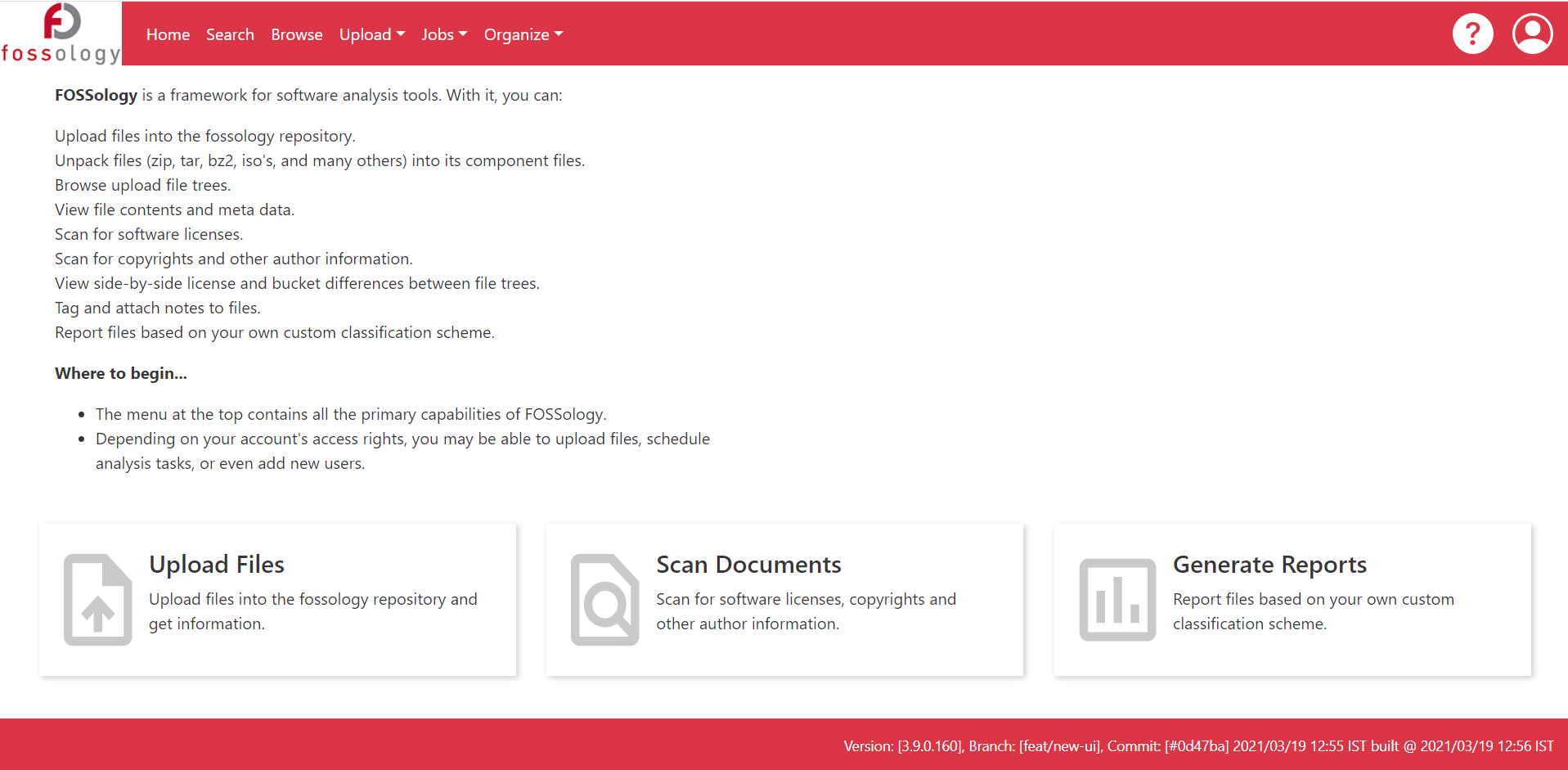Expand the Upload dropdown menu
1568x770 pixels.
[x=372, y=34]
